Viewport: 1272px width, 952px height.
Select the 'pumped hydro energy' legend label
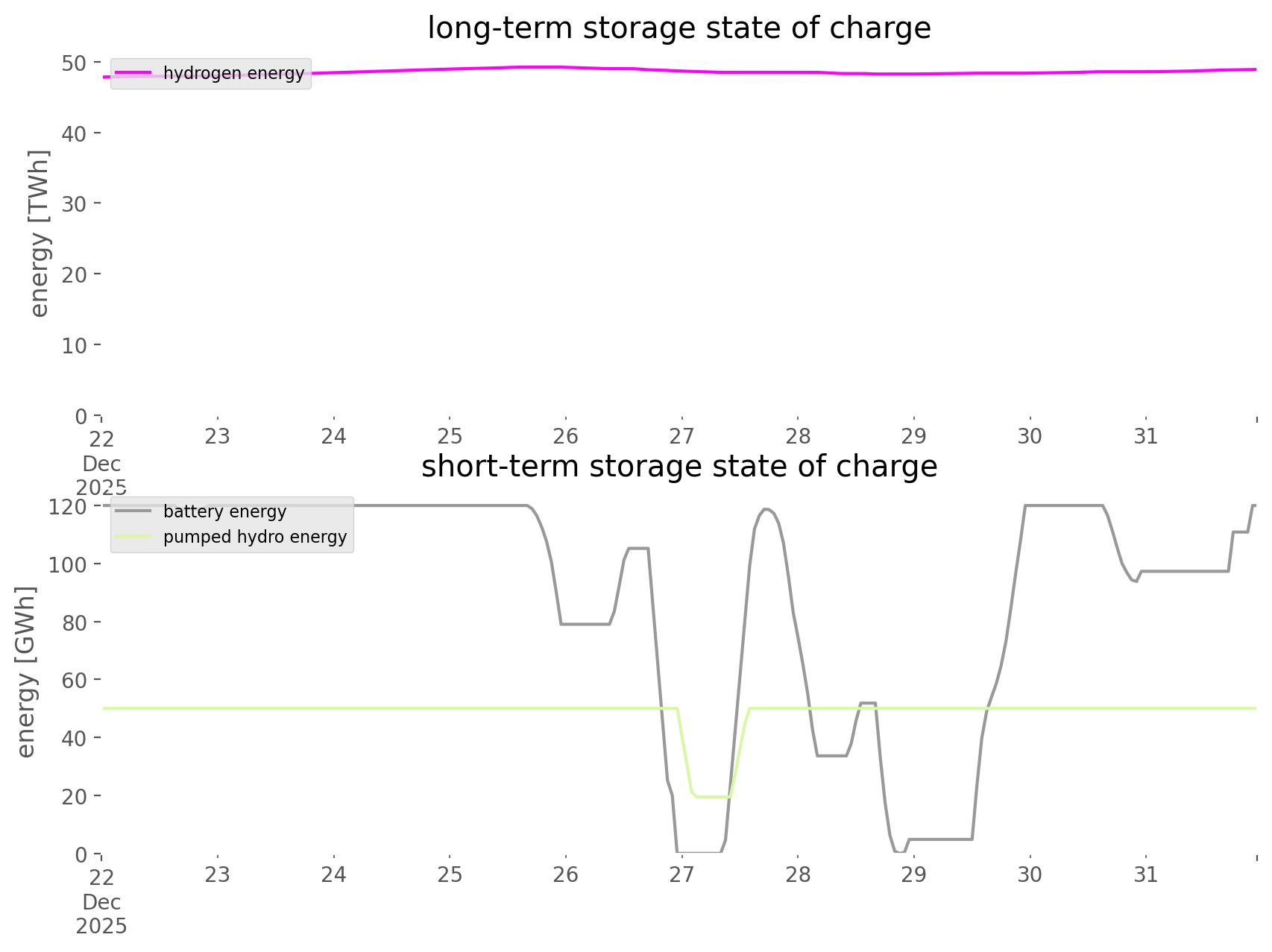(x=255, y=537)
